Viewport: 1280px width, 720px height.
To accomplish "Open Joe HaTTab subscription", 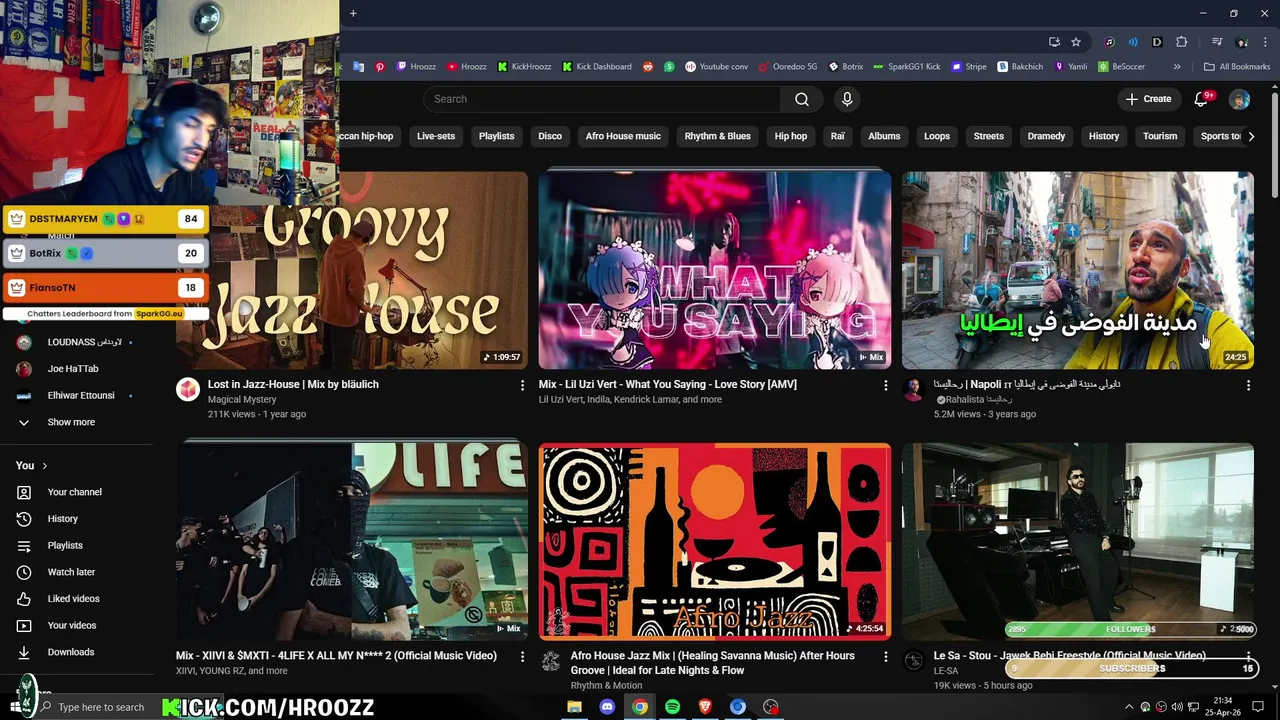I will 73,369.
